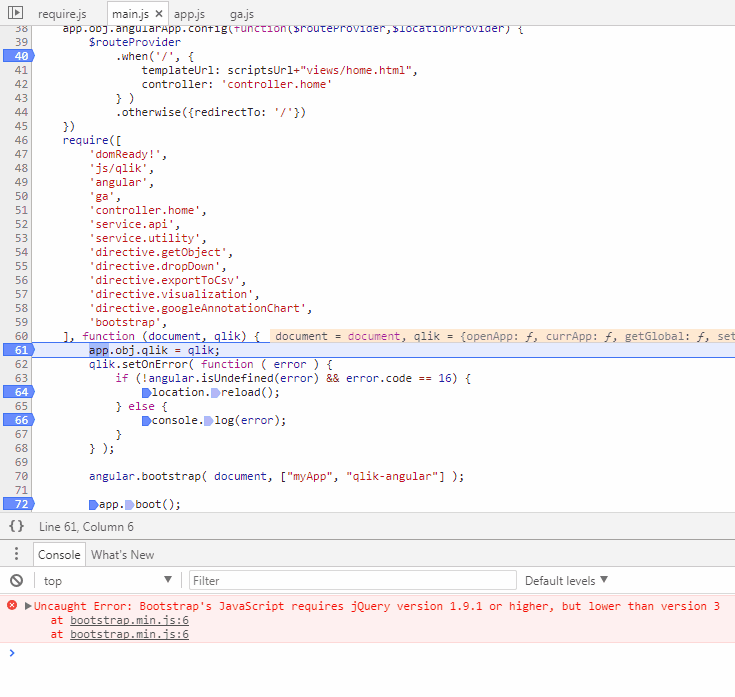Click the console Filter input field
Image resolution: width=735 pixels, height=697 pixels.
[352, 581]
